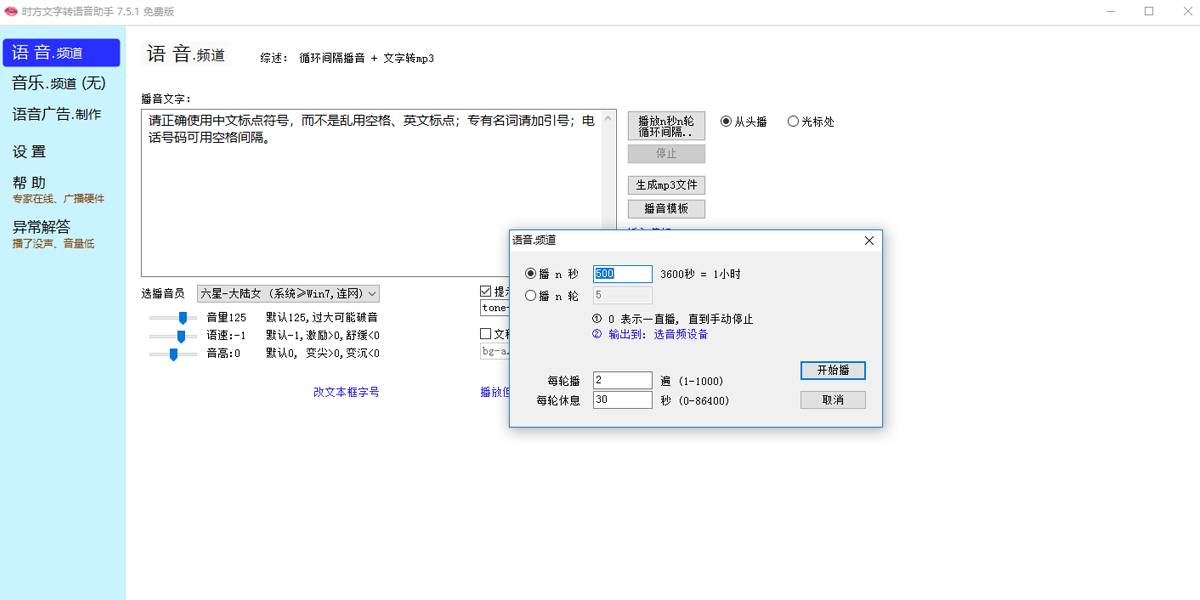
Task: Choose 光标处 playback start option
Action: pos(793,122)
